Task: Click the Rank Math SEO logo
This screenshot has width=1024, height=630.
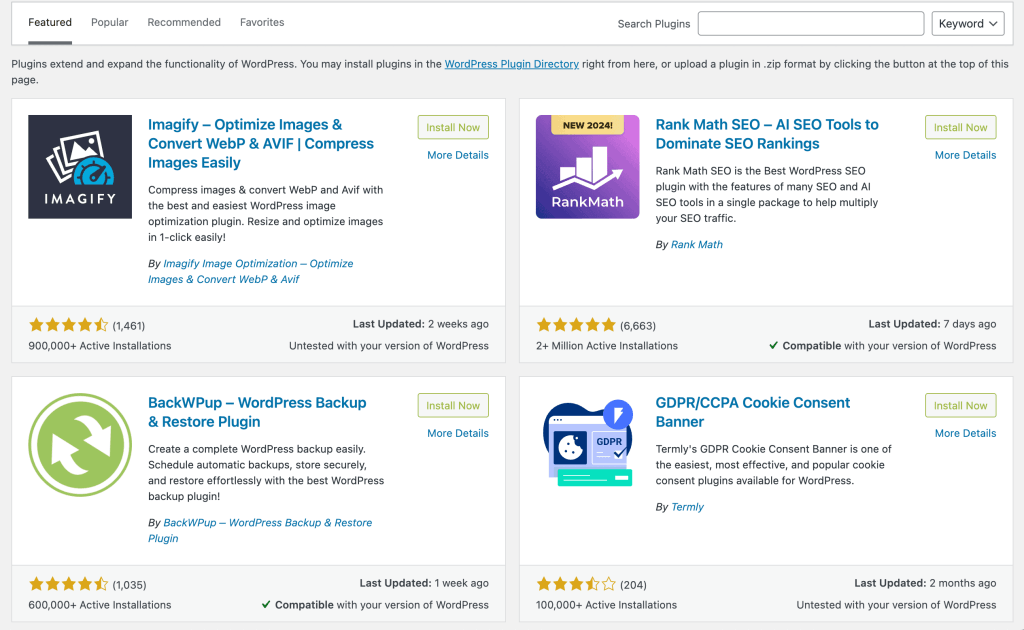Action: (588, 166)
